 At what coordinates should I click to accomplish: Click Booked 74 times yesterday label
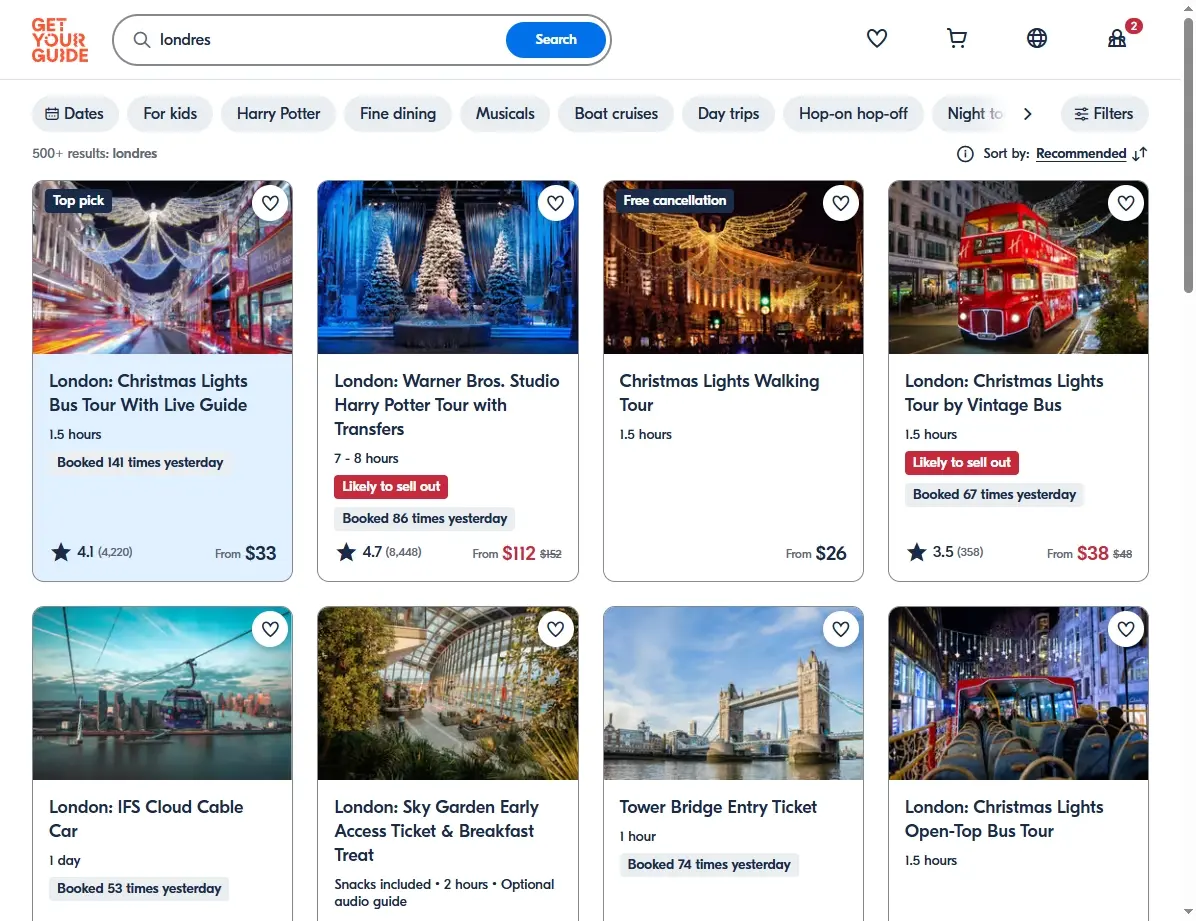click(709, 865)
